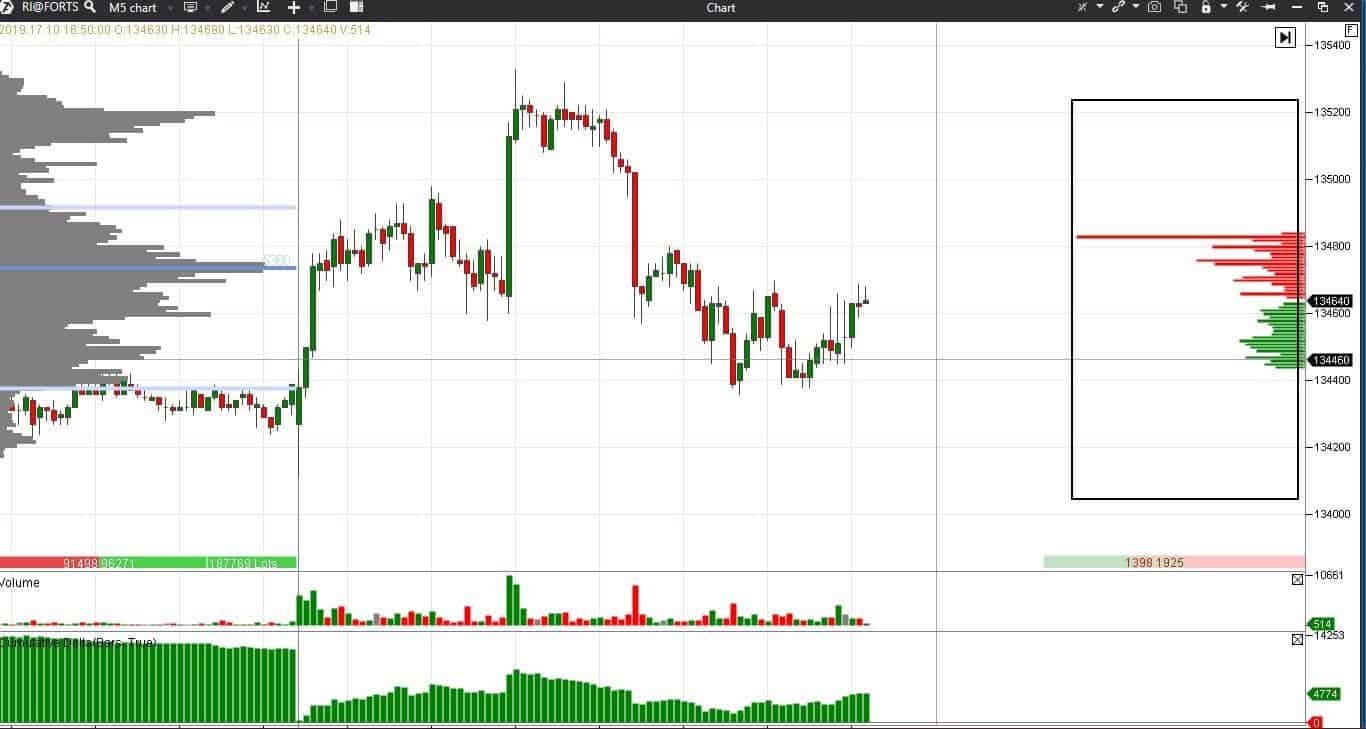
Task: Open dropdown arrow beside padlock icon
Action: pyautogui.click(x=1223, y=8)
